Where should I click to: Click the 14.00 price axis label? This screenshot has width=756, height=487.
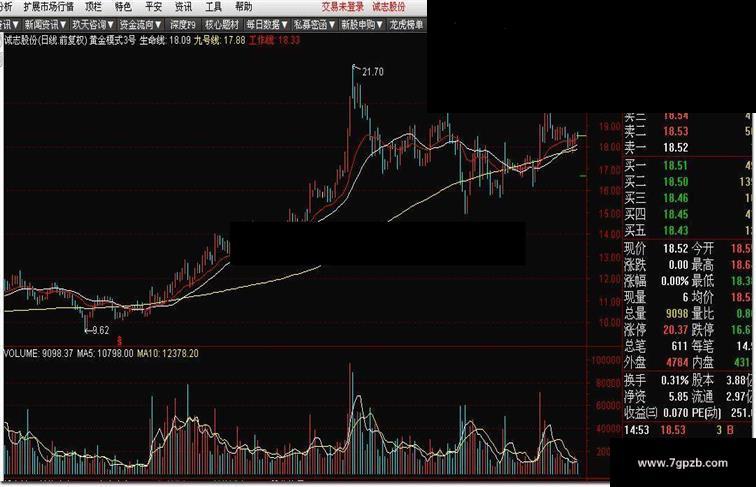pyautogui.click(x=609, y=234)
